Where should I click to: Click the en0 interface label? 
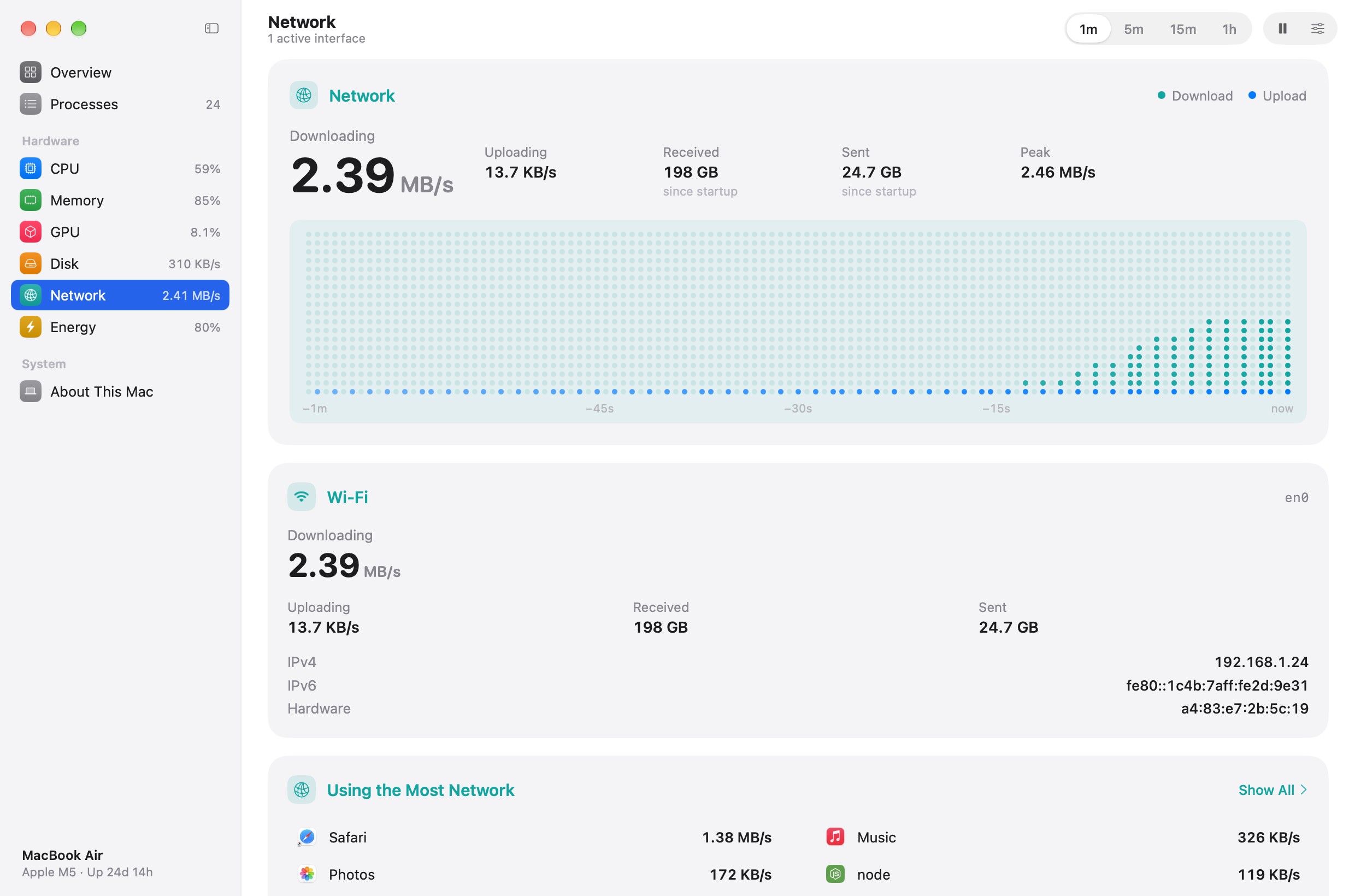tap(1295, 497)
